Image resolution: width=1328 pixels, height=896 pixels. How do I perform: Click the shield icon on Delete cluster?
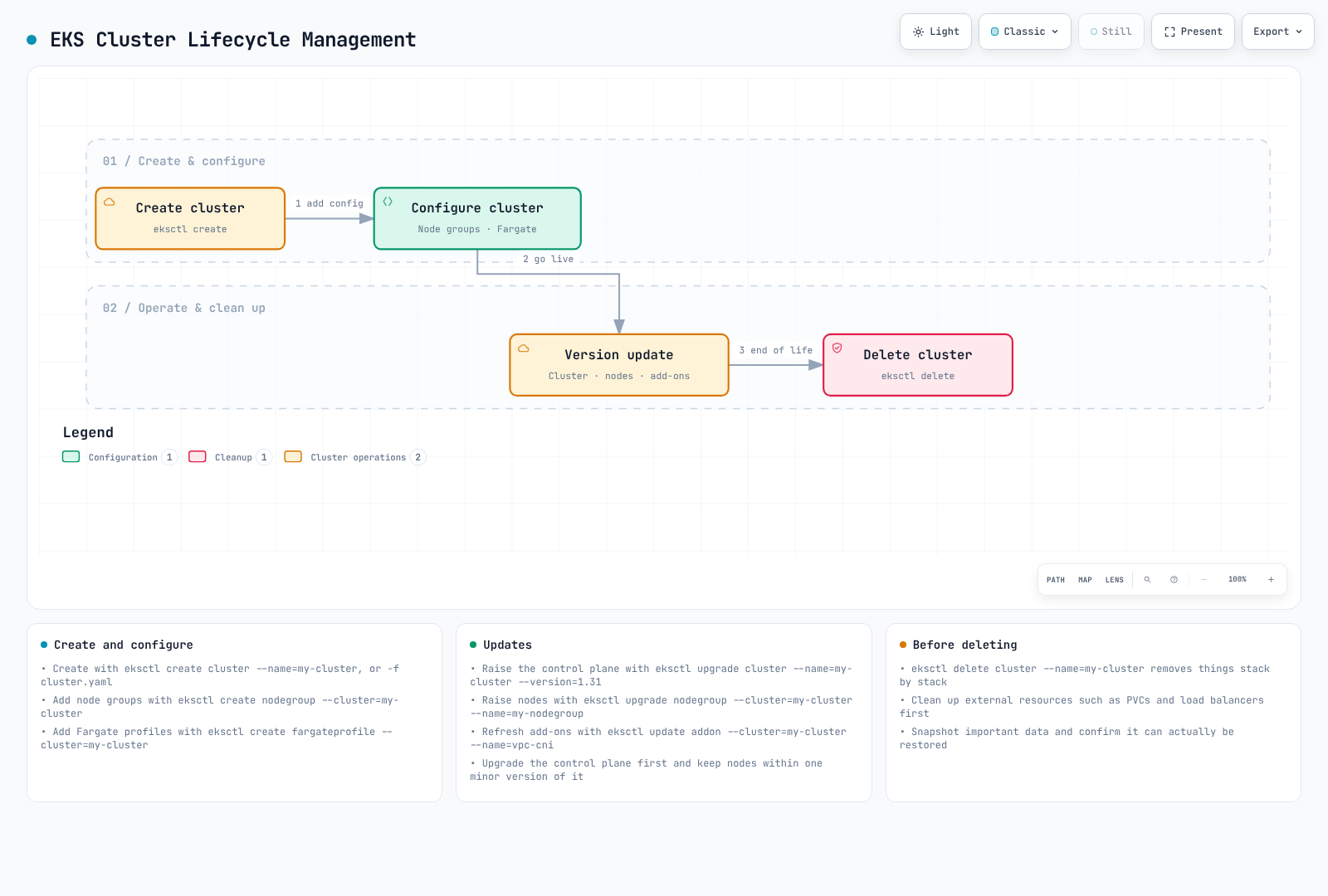tap(837, 348)
